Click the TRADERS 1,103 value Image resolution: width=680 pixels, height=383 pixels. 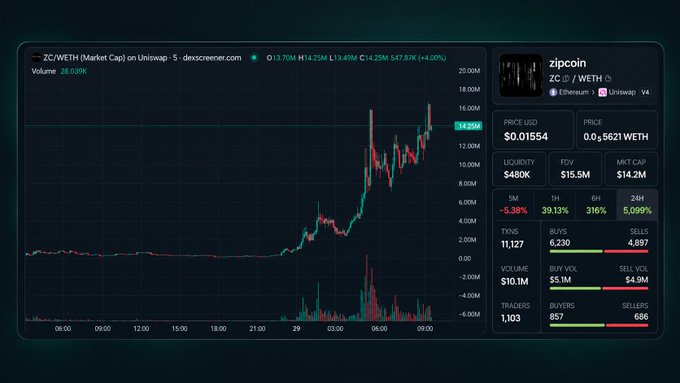pyautogui.click(x=510, y=318)
